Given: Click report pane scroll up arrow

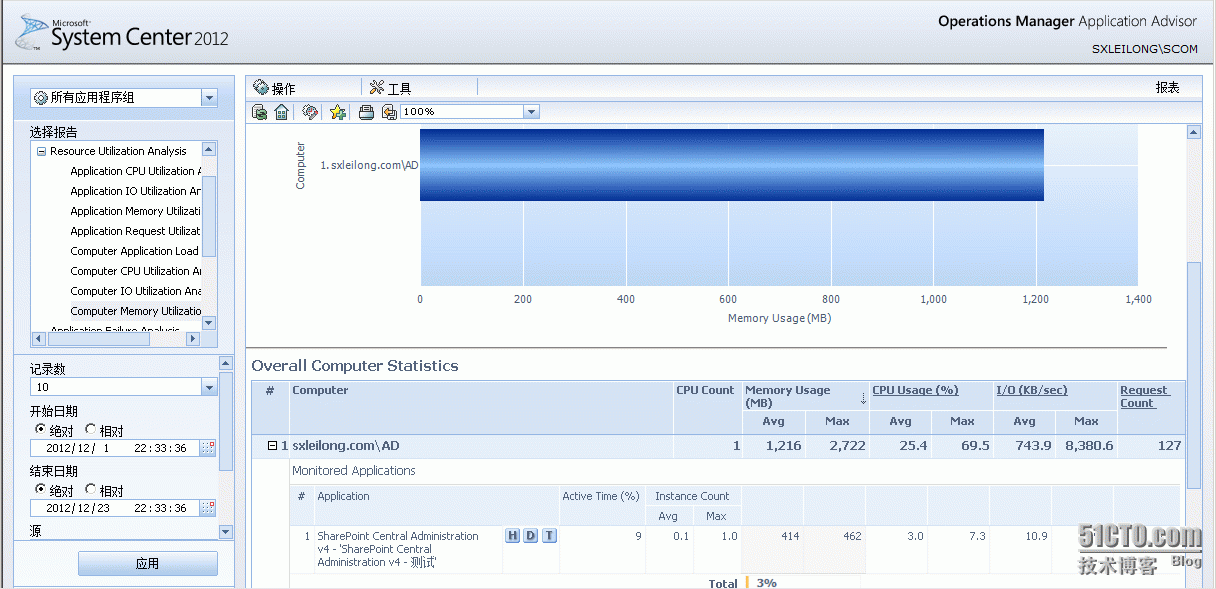Looking at the screenshot, I should point(1193,132).
